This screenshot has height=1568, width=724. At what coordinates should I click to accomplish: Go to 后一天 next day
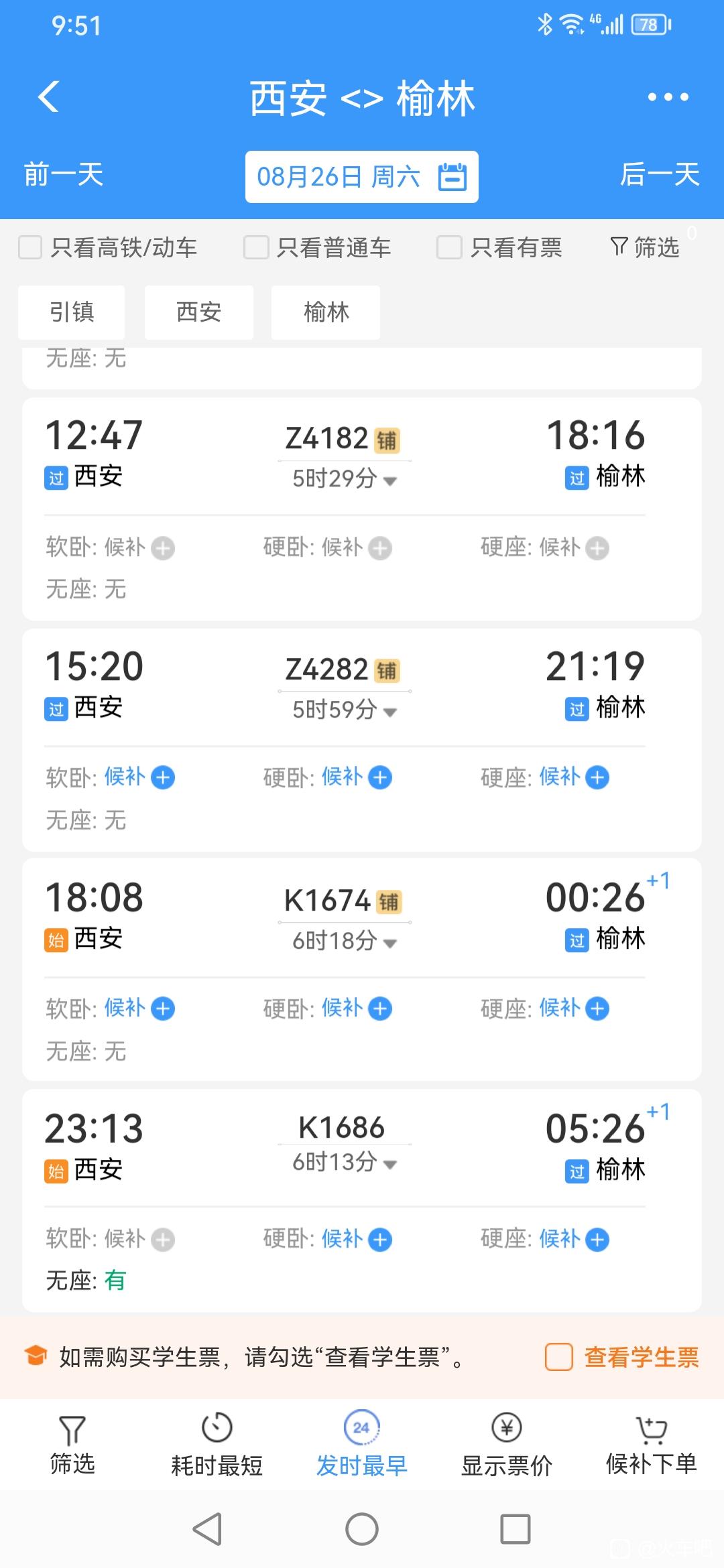coord(660,175)
